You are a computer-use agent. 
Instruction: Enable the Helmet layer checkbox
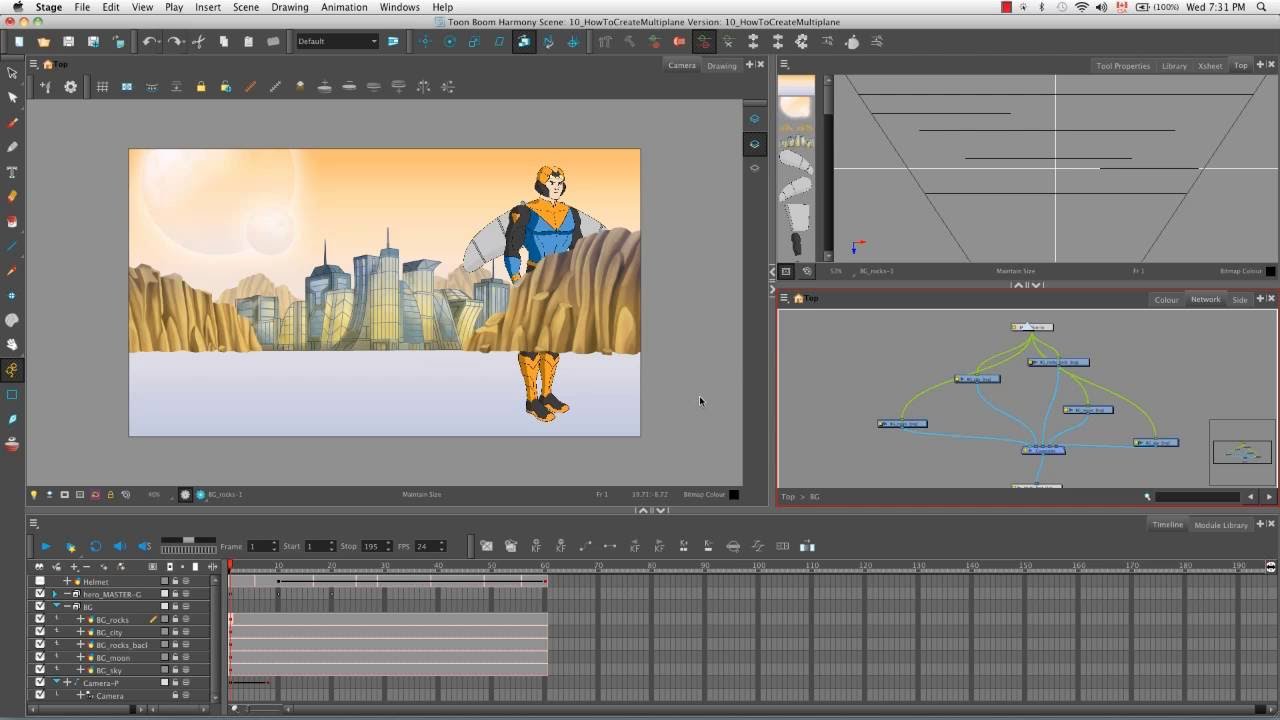(x=40, y=581)
